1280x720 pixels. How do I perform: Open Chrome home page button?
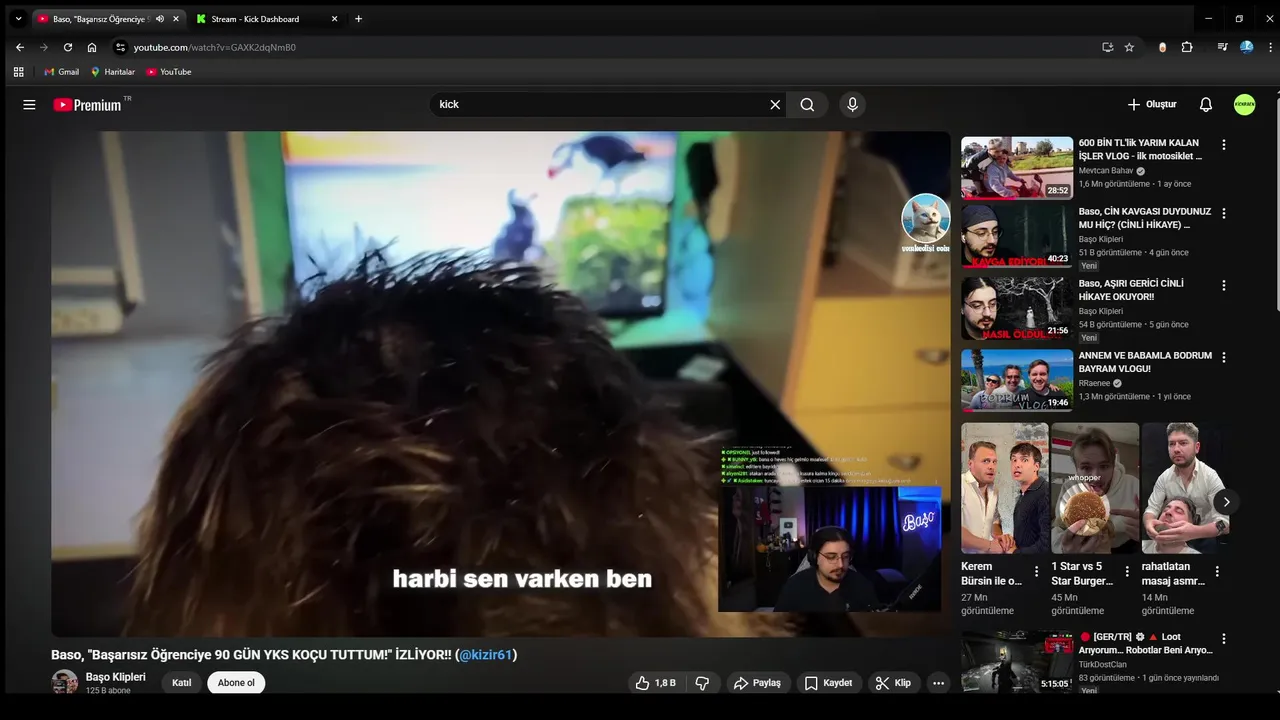tap(92, 47)
